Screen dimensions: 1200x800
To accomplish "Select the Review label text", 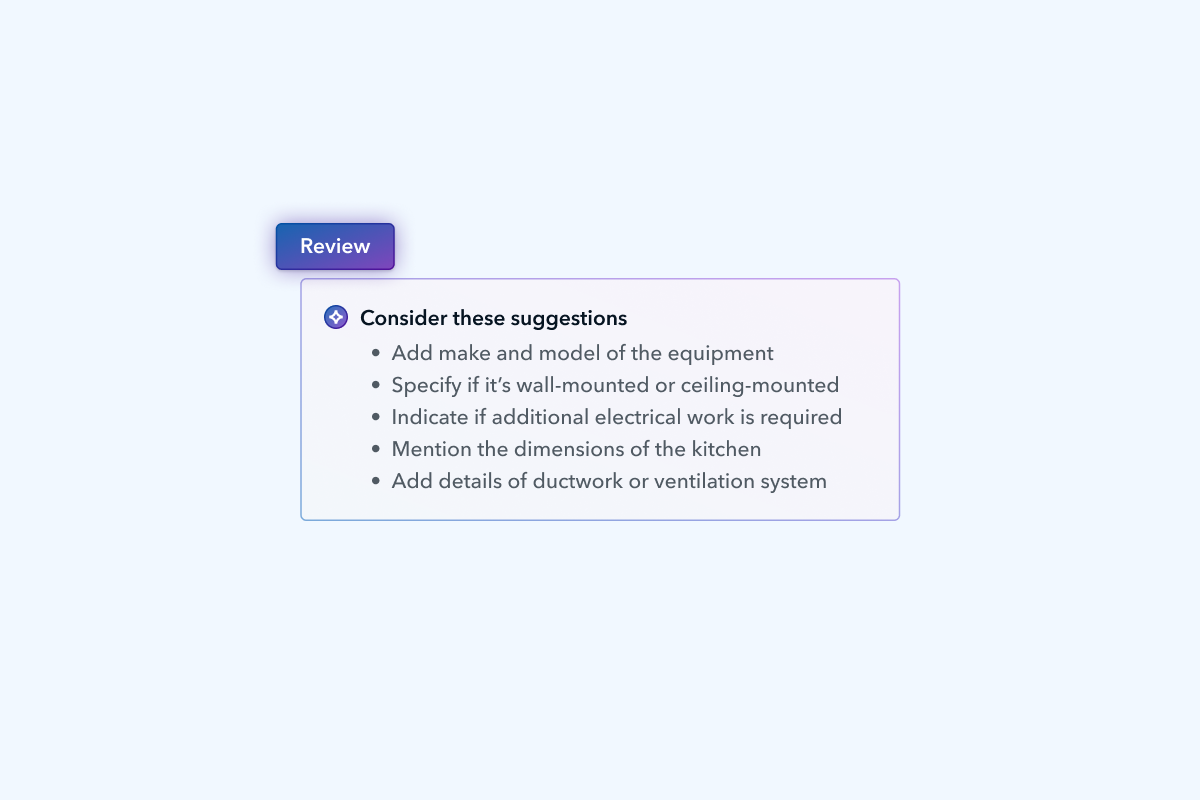I will [335, 246].
